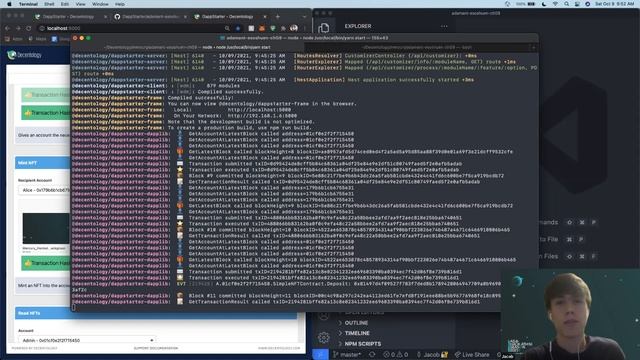Click the master branch status item
Screen dimensions: 640x360
(347, 355)
